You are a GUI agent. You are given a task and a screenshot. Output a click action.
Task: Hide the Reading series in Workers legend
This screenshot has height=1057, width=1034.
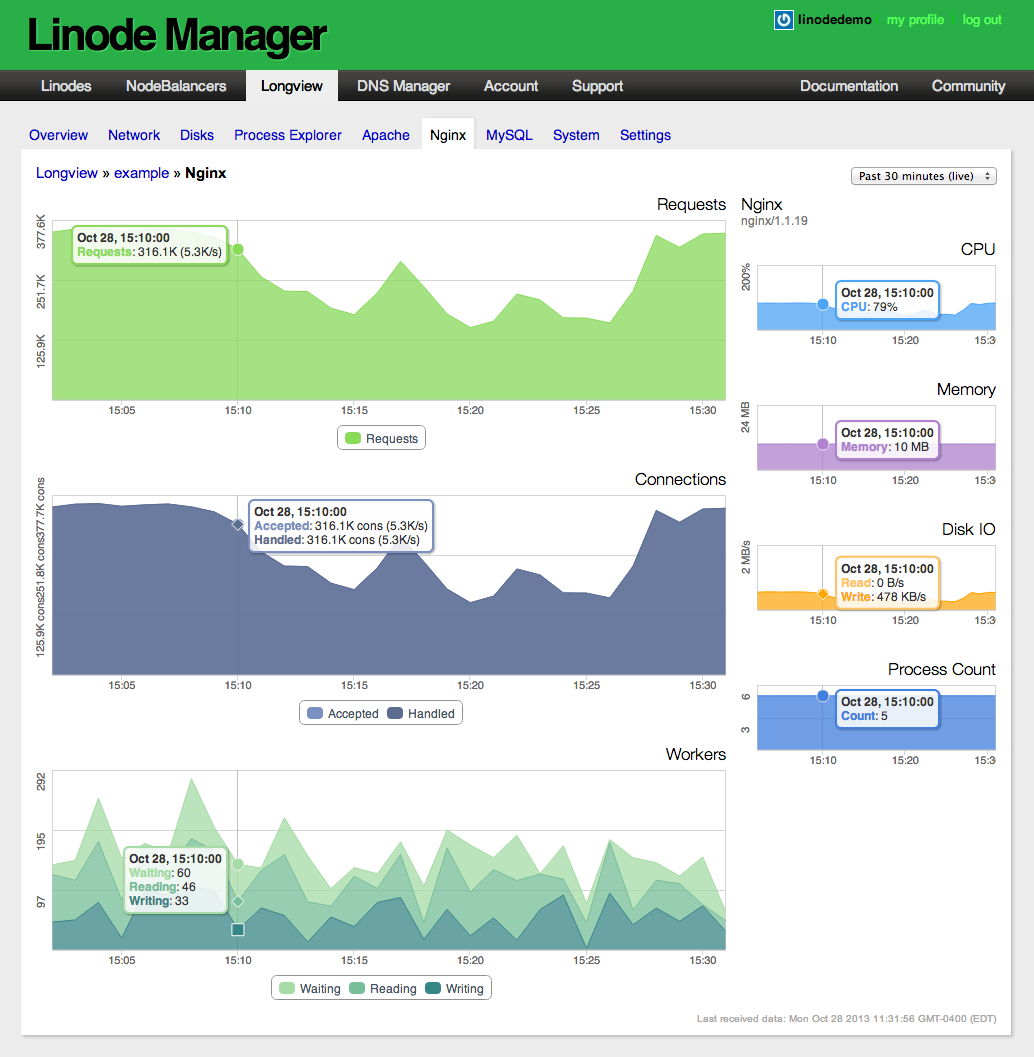382,988
